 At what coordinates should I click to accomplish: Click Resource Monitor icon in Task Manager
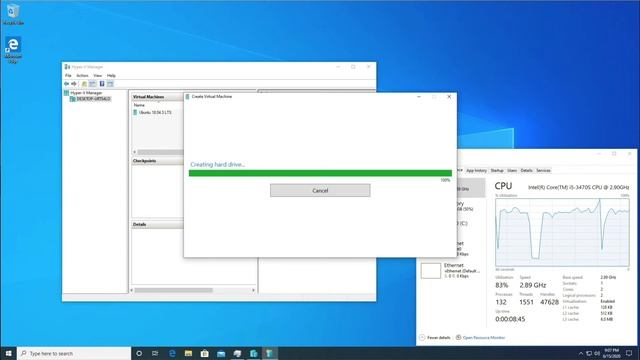(458, 338)
